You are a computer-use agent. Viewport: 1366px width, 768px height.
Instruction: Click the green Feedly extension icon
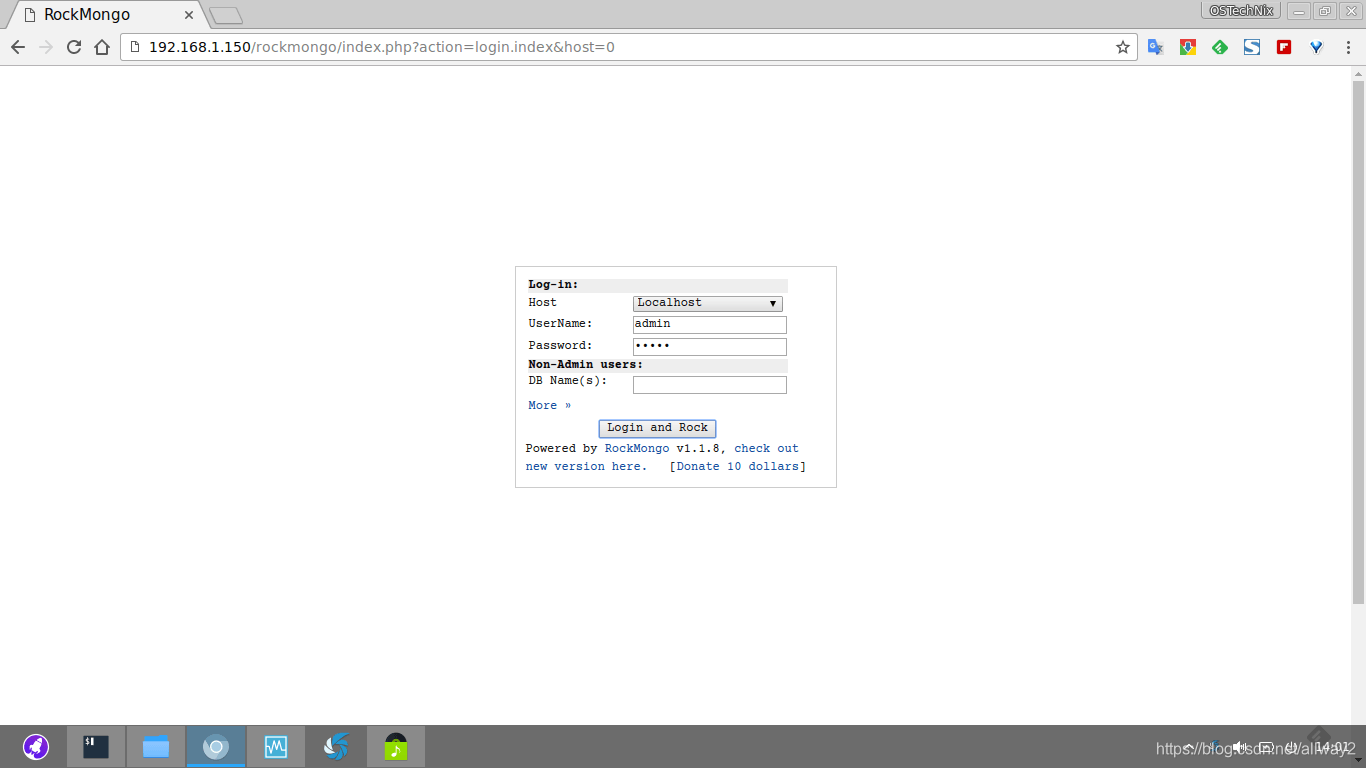pos(1219,46)
